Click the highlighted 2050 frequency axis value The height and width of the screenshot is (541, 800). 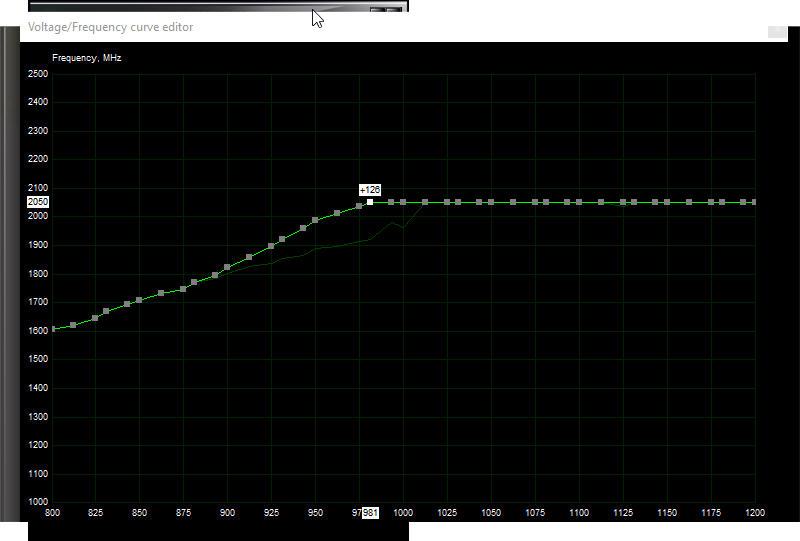pos(38,202)
